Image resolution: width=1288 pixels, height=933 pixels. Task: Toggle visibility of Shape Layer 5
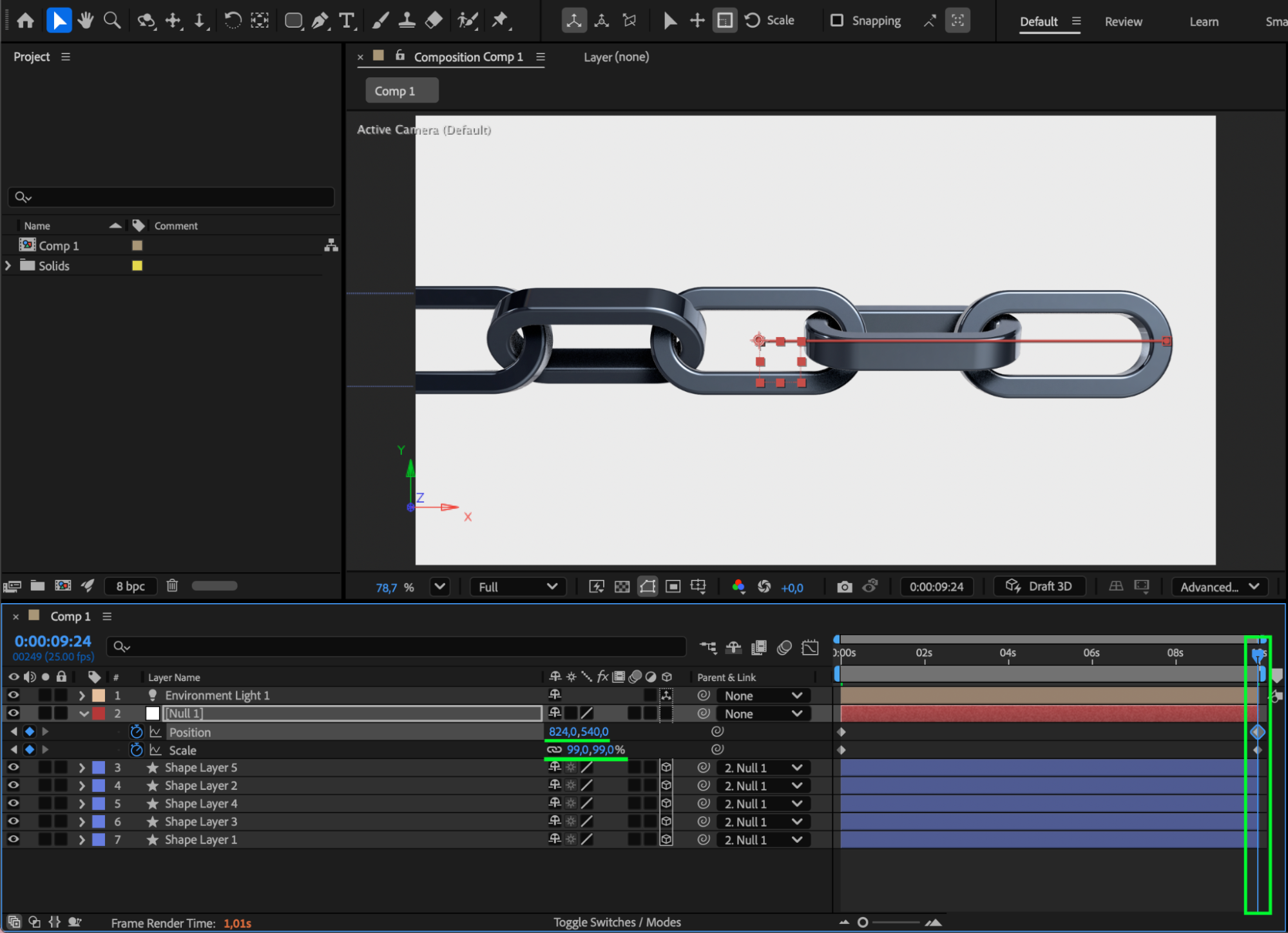(x=13, y=767)
